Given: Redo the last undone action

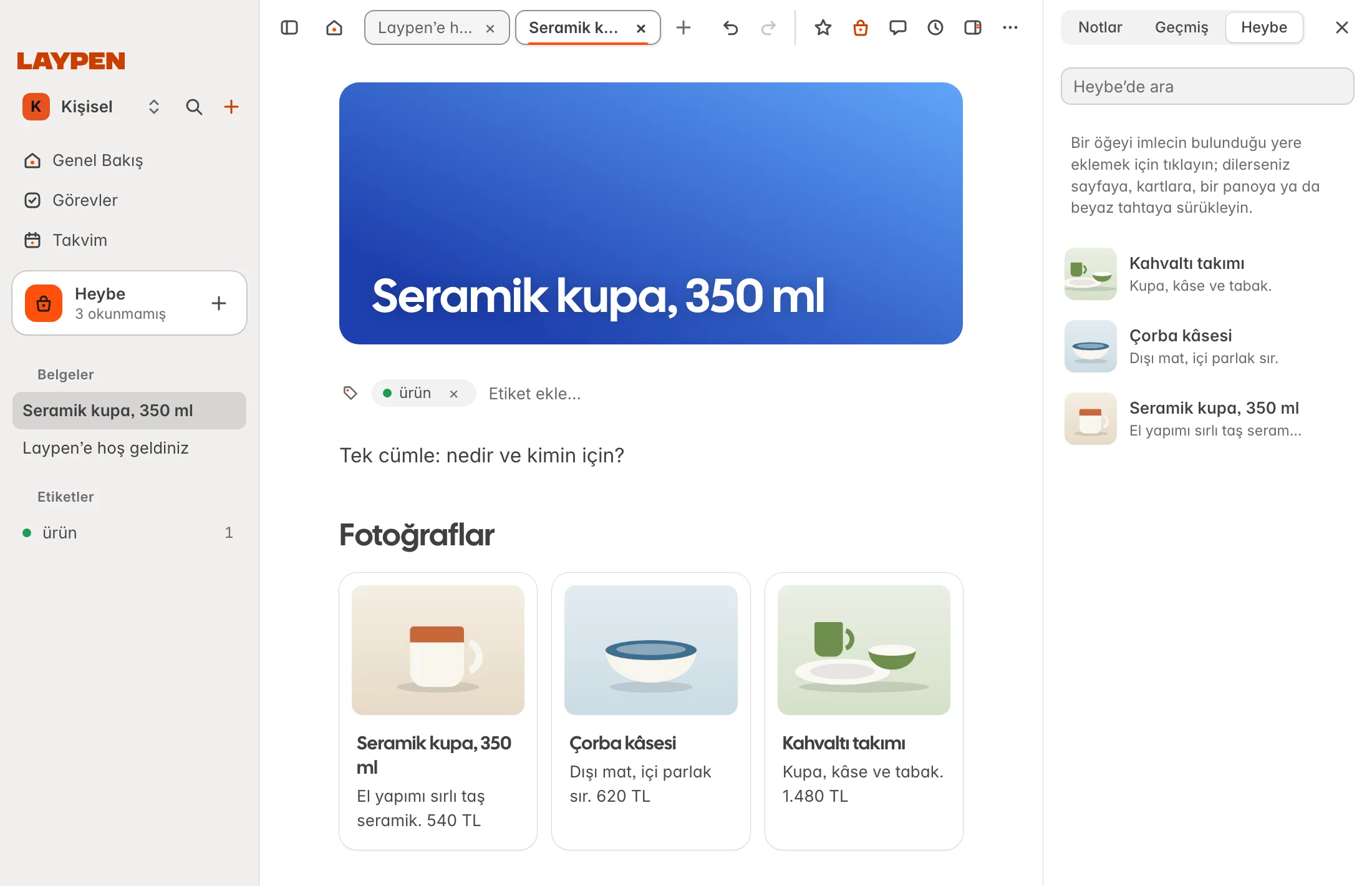Looking at the screenshot, I should (x=768, y=27).
